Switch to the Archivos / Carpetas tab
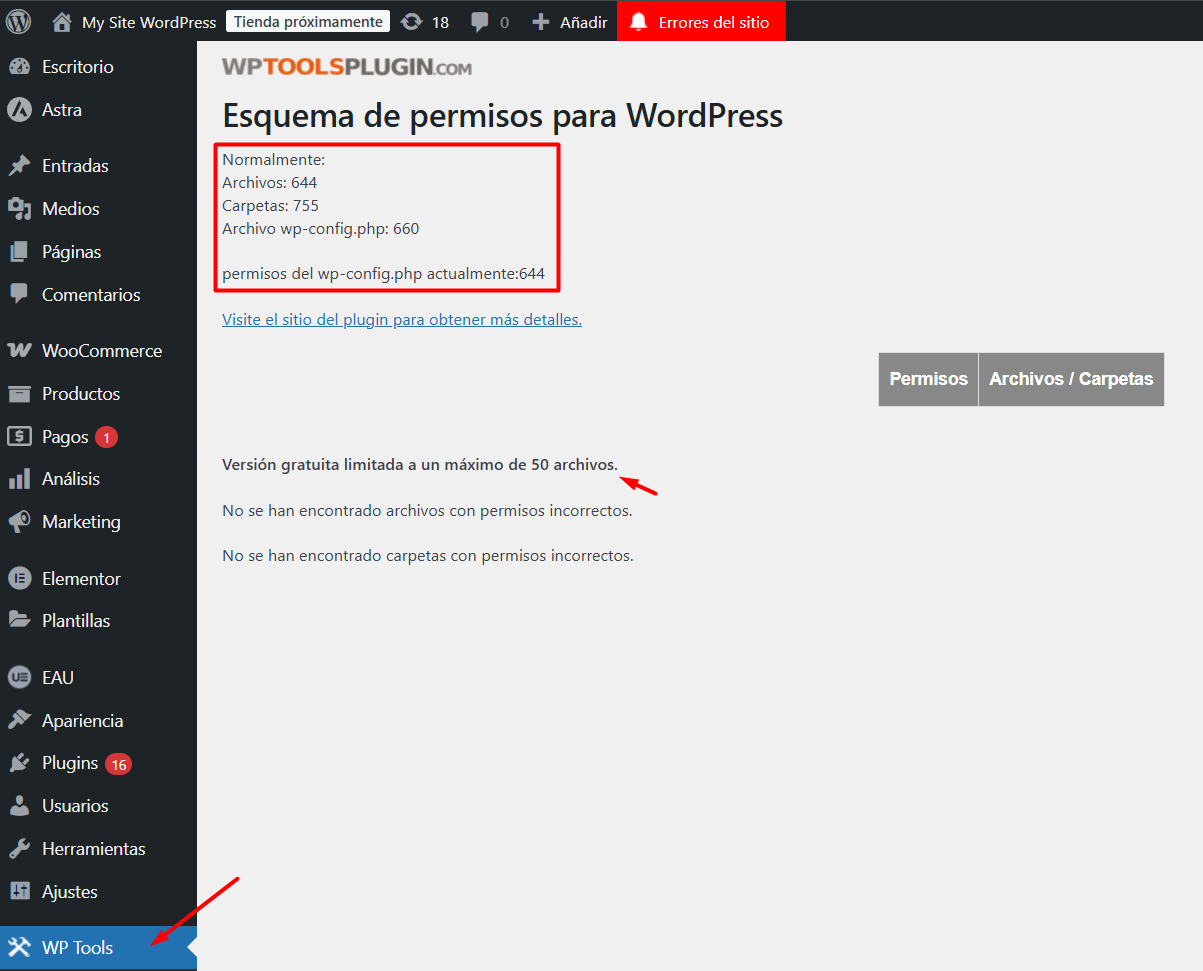 pyautogui.click(x=1070, y=379)
